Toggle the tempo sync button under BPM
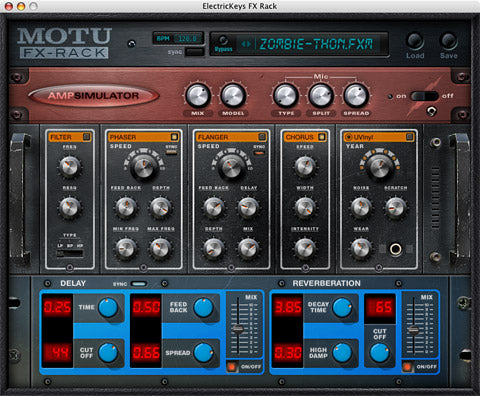Viewport: 480px width, 396px height. point(194,52)
